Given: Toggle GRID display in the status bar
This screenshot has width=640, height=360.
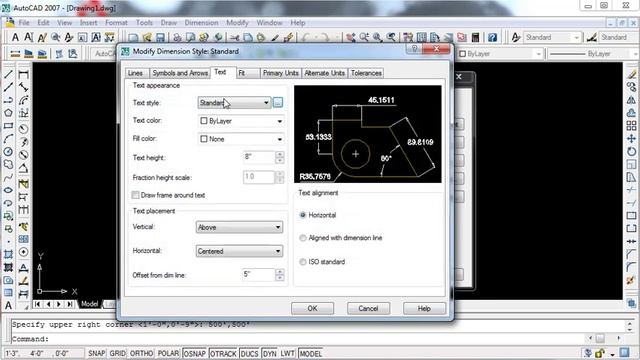Looking at the screenshot, I should click(118, 353).
